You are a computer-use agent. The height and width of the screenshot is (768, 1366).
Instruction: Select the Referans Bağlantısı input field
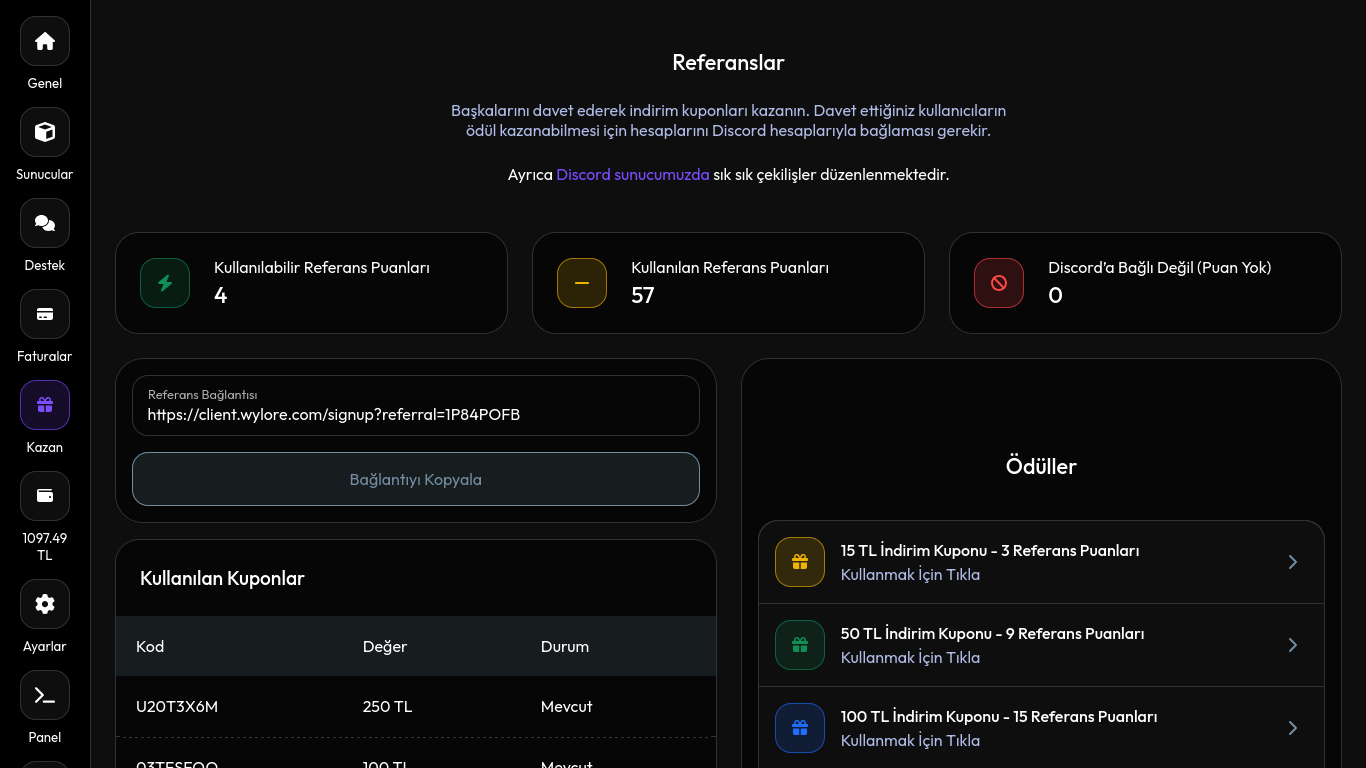(416, 414)
